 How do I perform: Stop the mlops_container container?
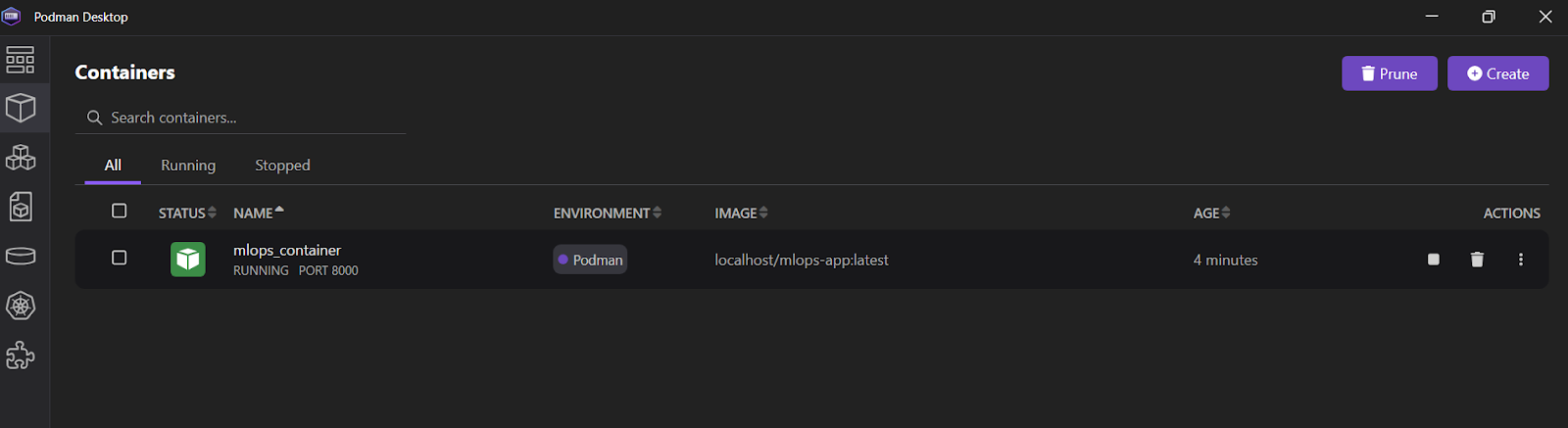click(1434, 260)
